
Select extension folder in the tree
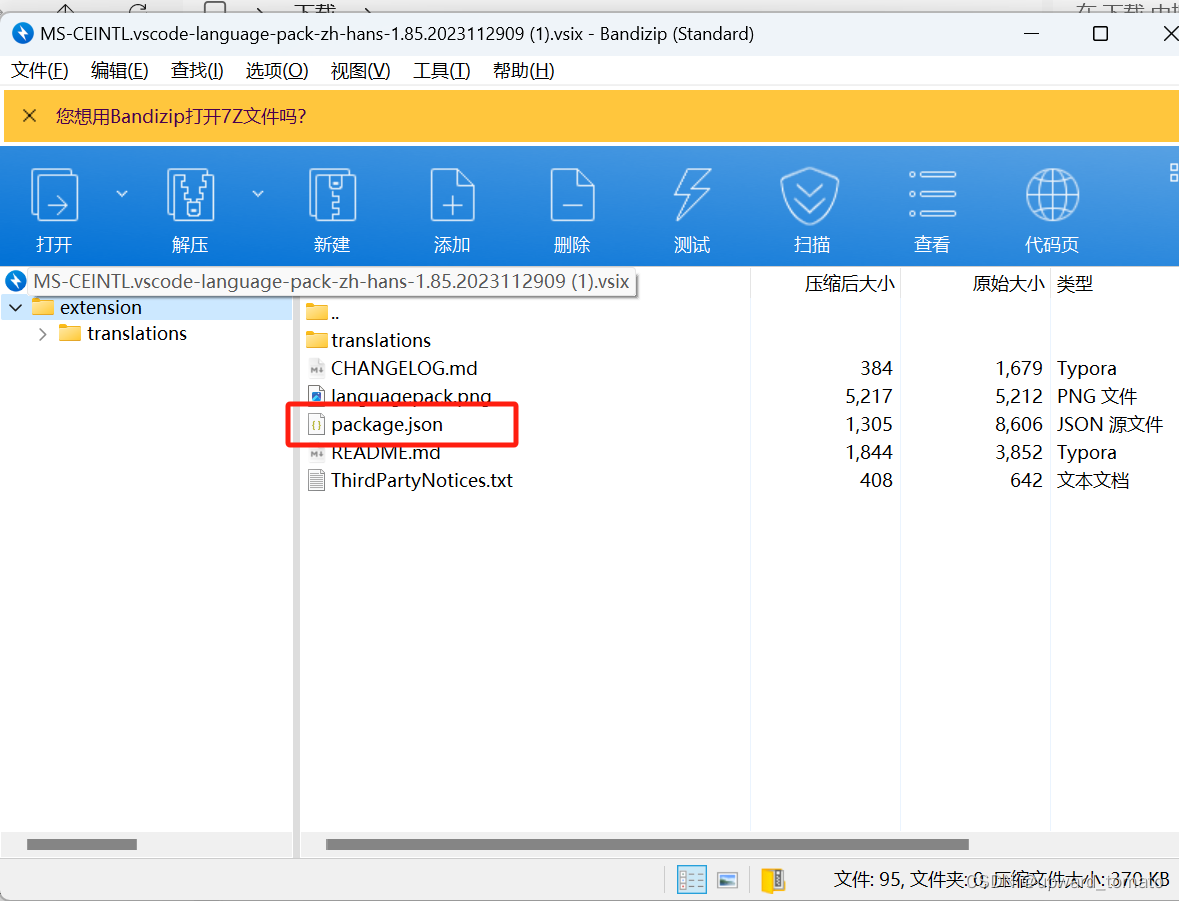click(x=101, y=308)
